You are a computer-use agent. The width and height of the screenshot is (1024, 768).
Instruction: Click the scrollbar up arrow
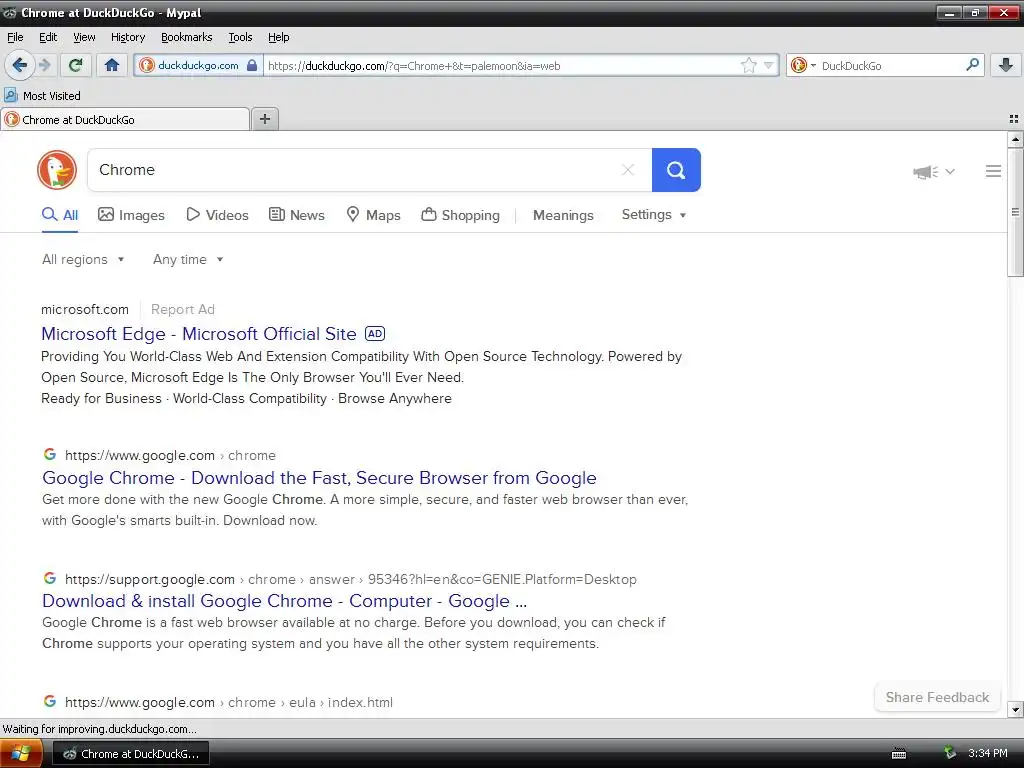pos(1015,139)
